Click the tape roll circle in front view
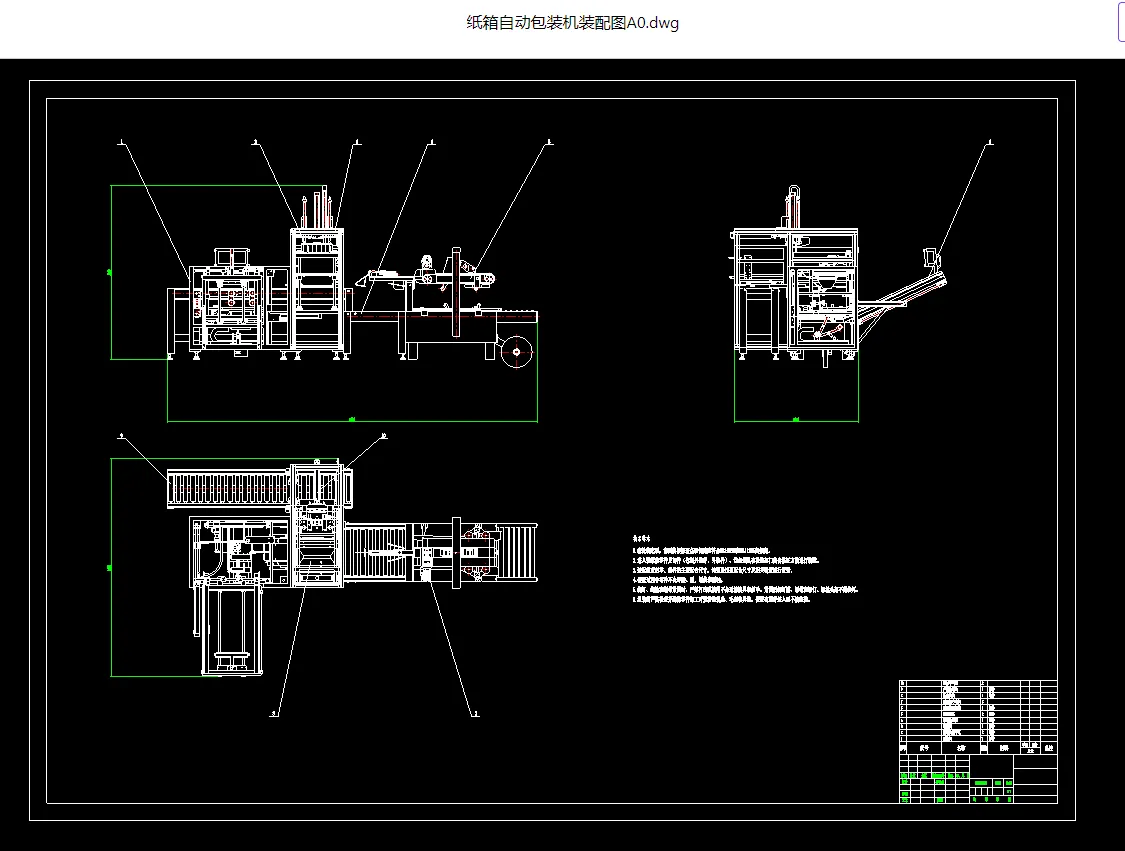Screen dimensions: 1125x851 pyautogui.click(x=517, y=352)
